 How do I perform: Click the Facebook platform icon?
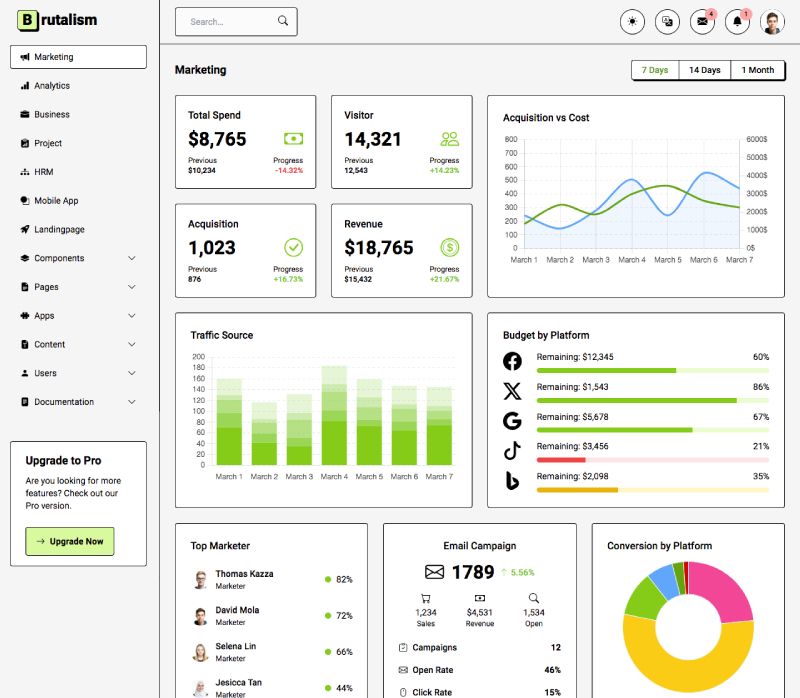click(x=512, y=361)
